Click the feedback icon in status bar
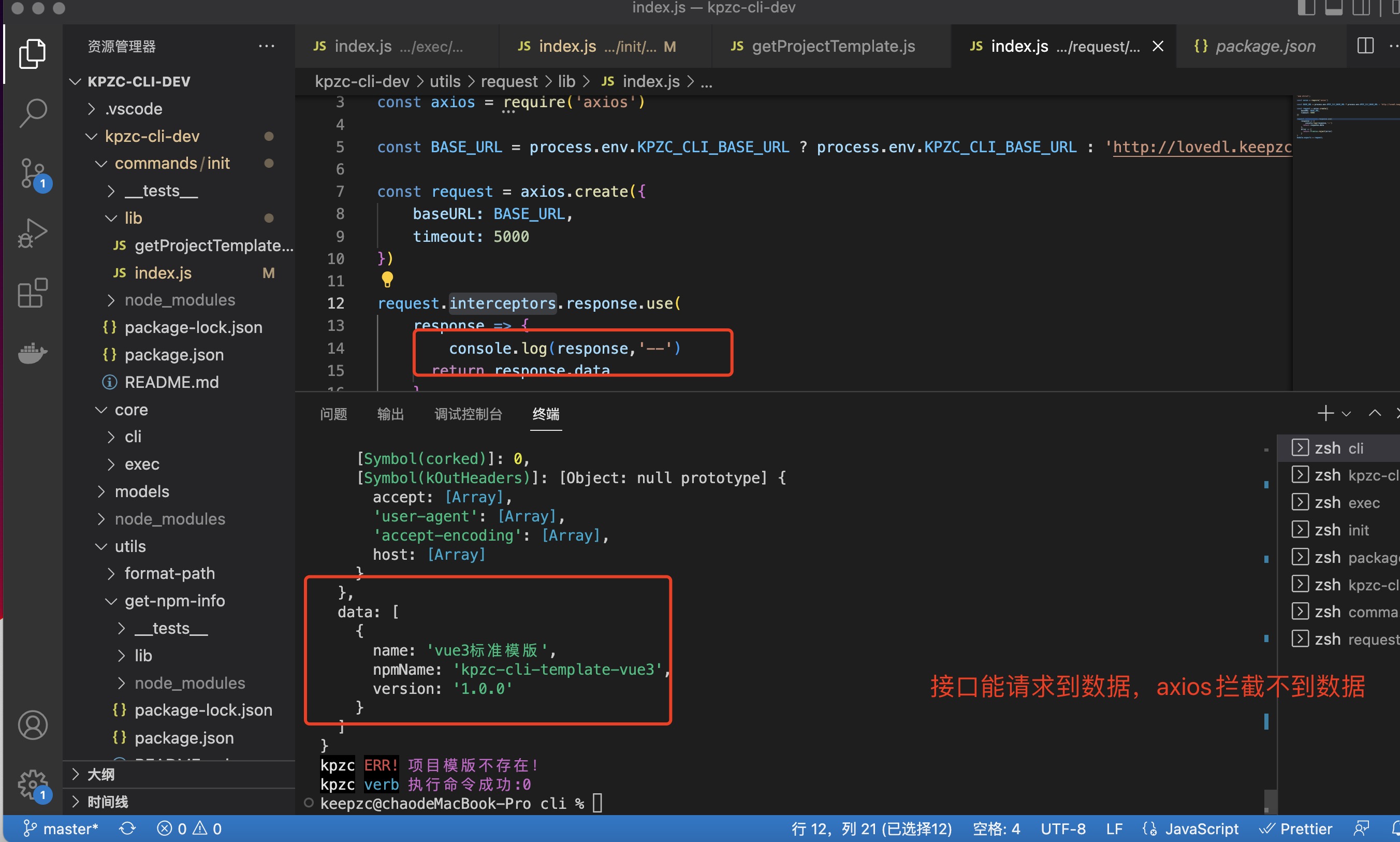 tap(1361, 829)
